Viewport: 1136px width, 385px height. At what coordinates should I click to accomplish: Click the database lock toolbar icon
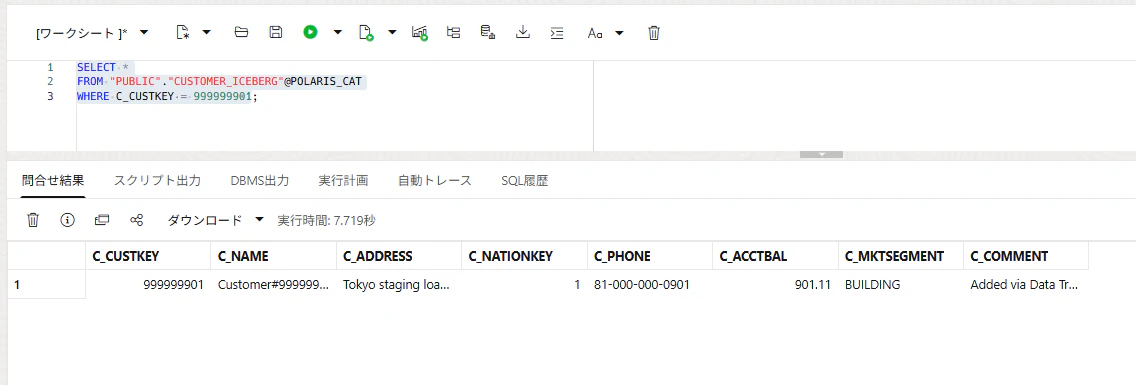pos(488,32)
